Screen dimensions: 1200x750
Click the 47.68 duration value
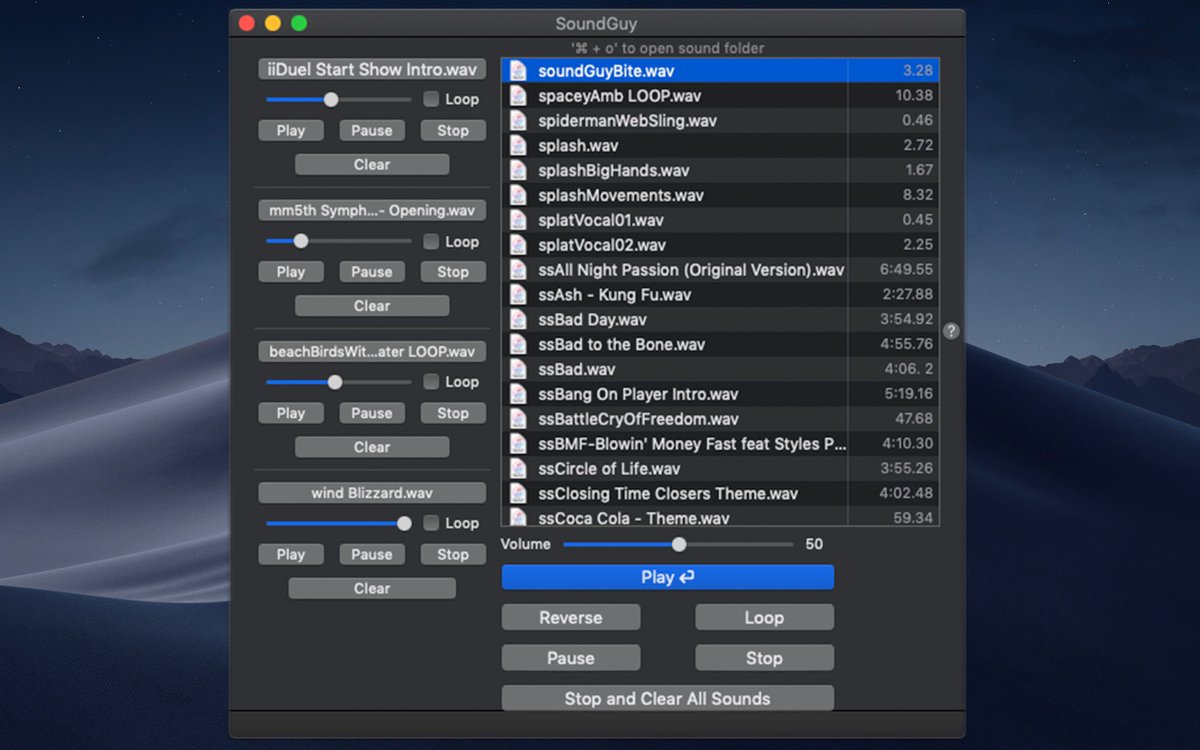(914, 419)
